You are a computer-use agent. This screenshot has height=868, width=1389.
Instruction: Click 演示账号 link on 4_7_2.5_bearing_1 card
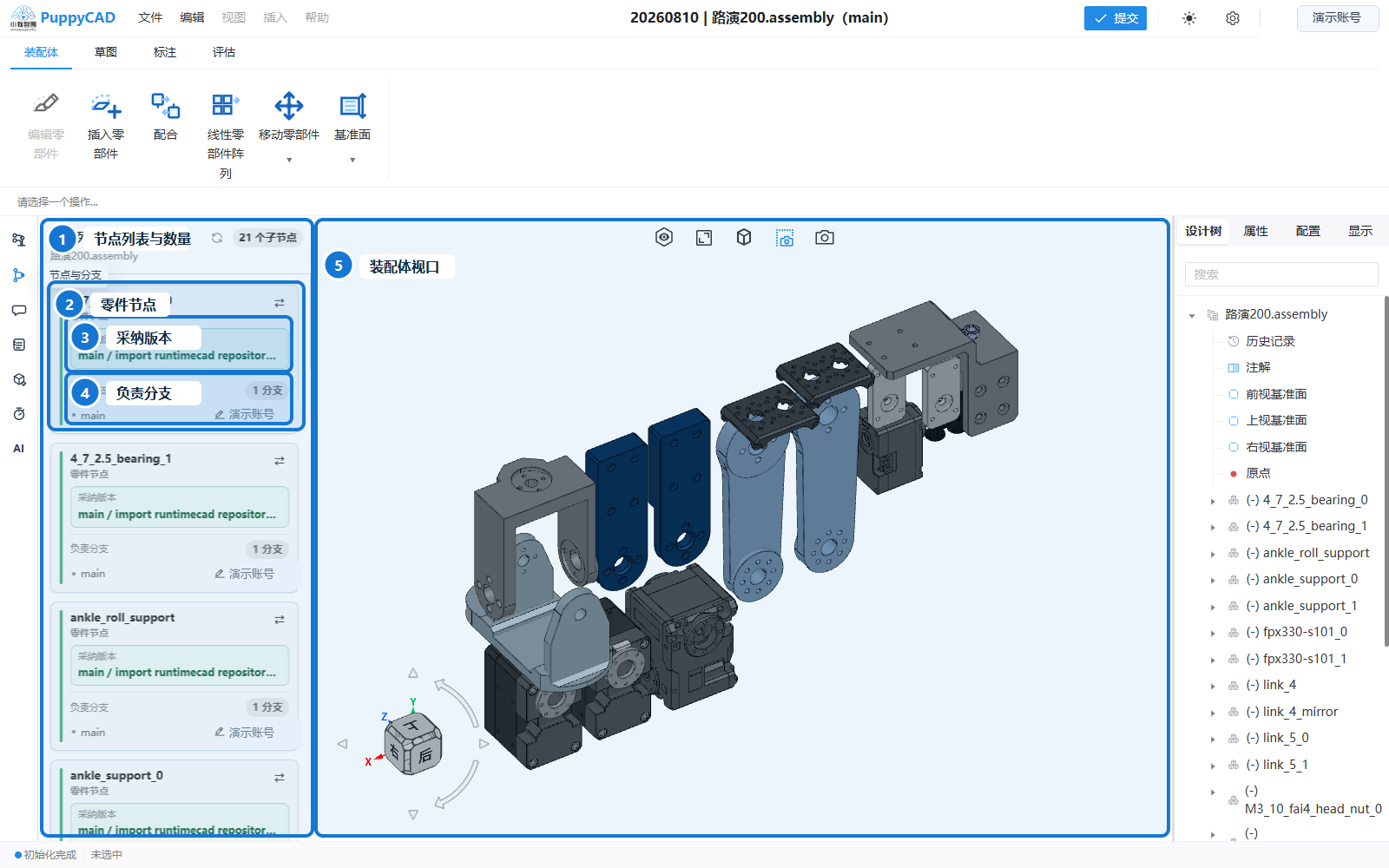(x=245, y=574)
